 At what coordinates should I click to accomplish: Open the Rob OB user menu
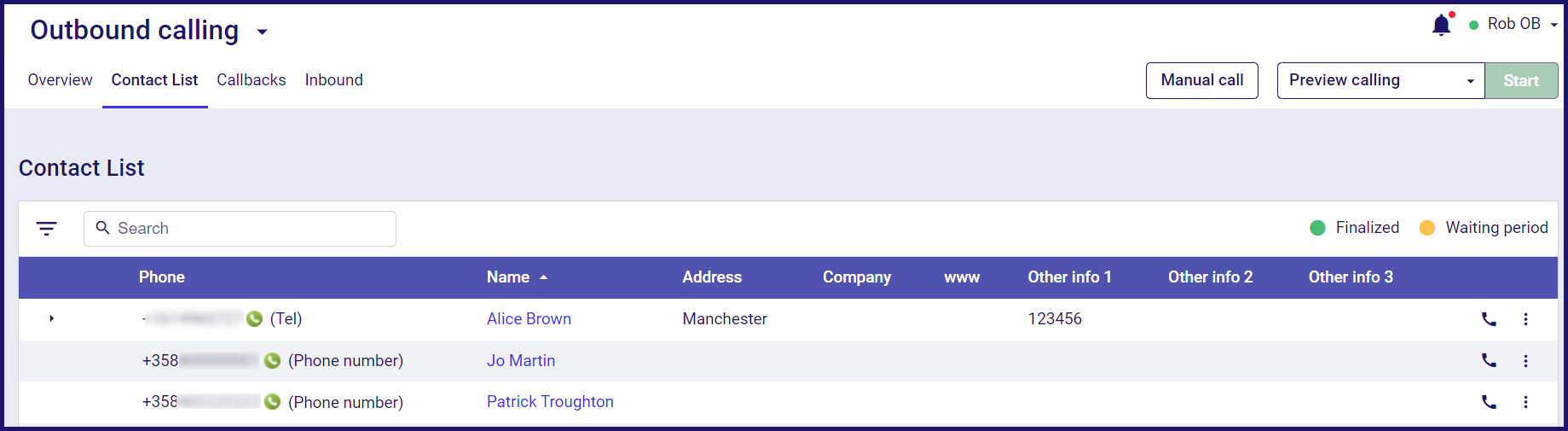[1514, 24]
